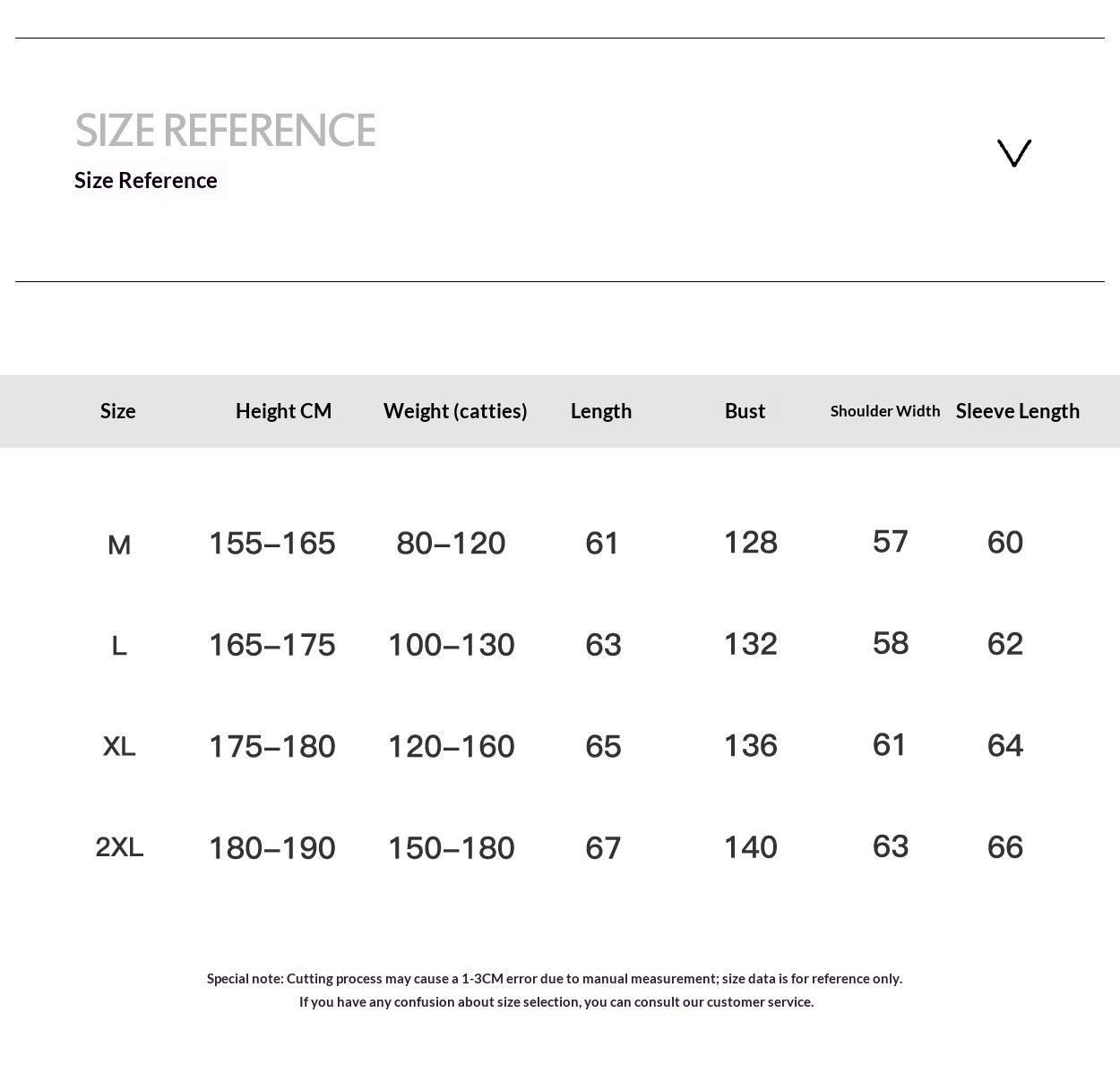Select the Weight (catties) column header
Viewport: 1120px width, 1090px height.
455,411
